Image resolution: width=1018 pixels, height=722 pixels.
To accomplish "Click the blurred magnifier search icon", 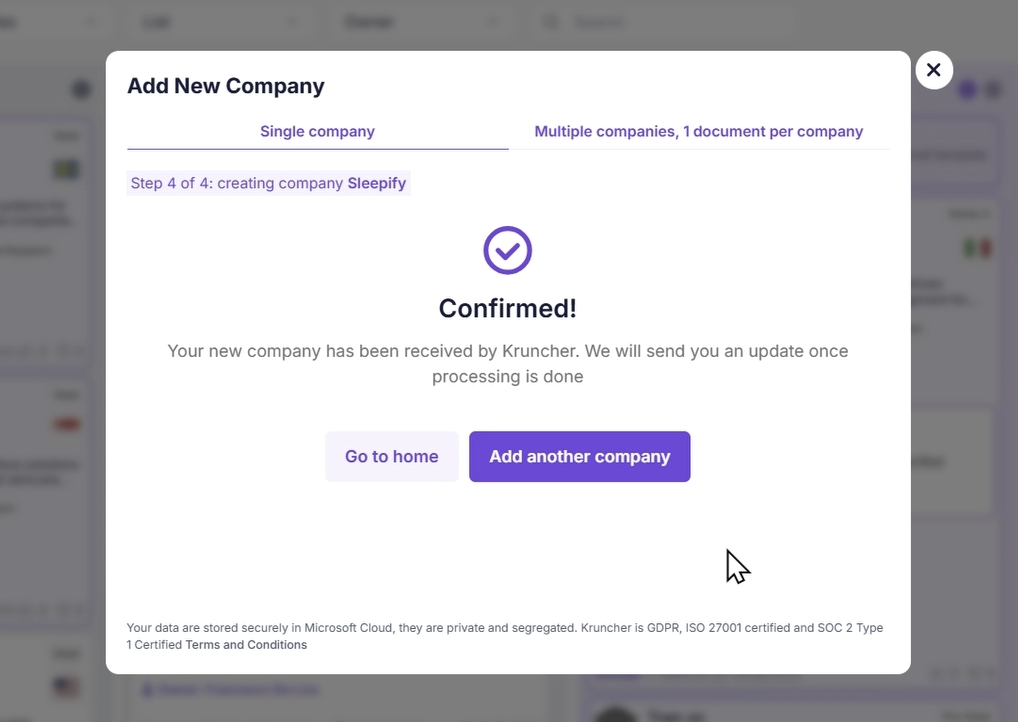I will click(x=551, y=22).
